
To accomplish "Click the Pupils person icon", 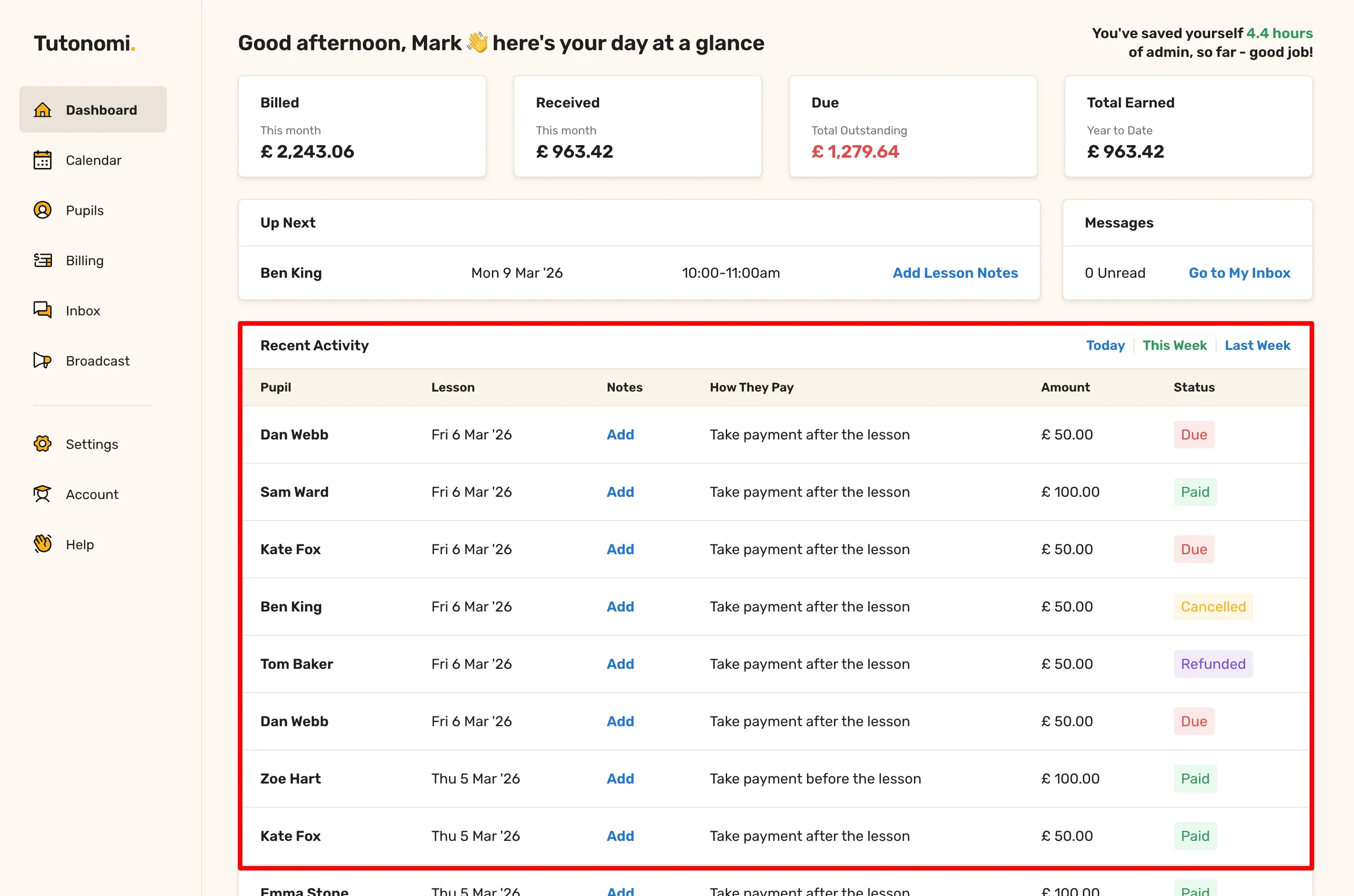I will coord(42,210).
